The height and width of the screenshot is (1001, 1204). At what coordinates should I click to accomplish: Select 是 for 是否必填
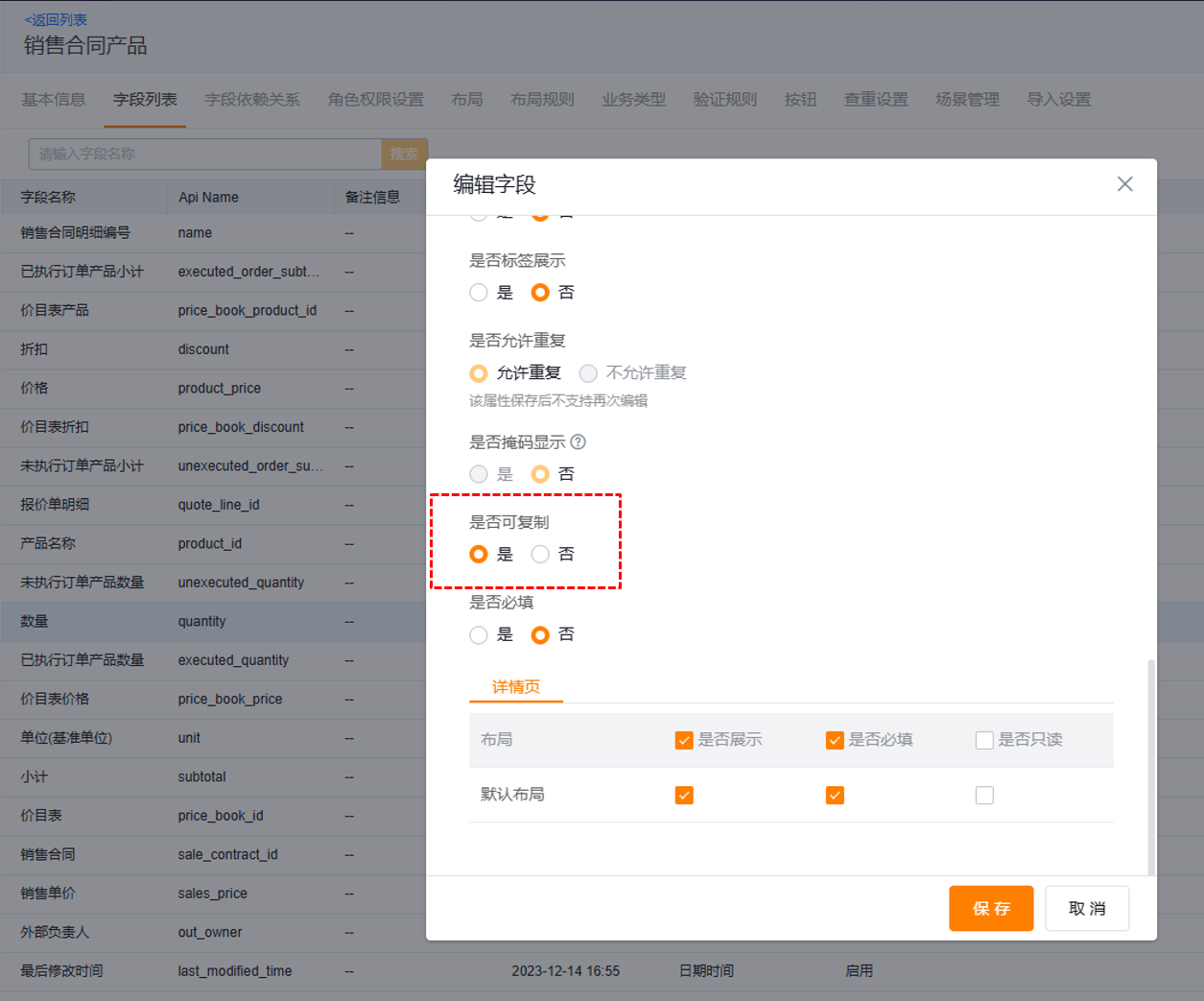pos(479,635)
